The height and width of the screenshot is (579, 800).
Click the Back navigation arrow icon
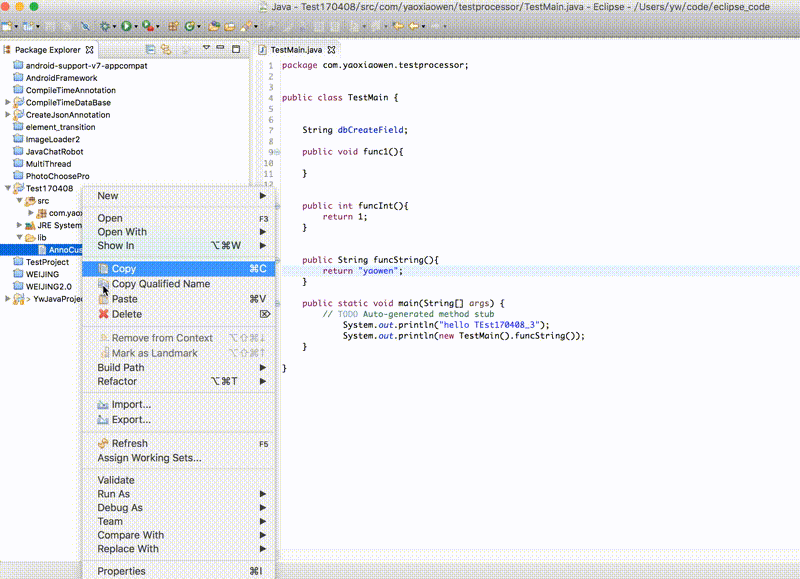pyautogui.click(x=414, y=26)
